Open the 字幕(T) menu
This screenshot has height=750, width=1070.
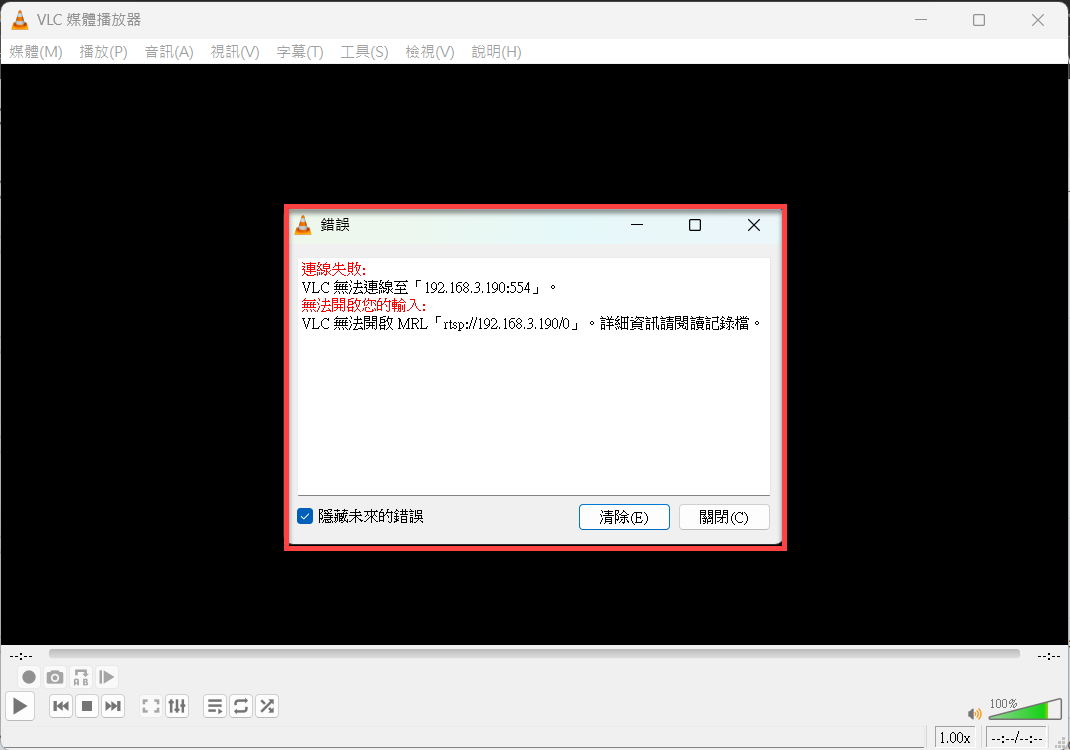pos(300,52)
